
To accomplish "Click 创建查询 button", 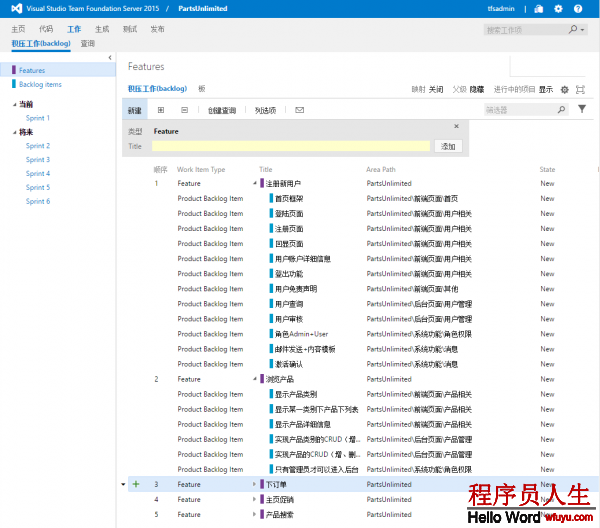I will tap(222, 111).
